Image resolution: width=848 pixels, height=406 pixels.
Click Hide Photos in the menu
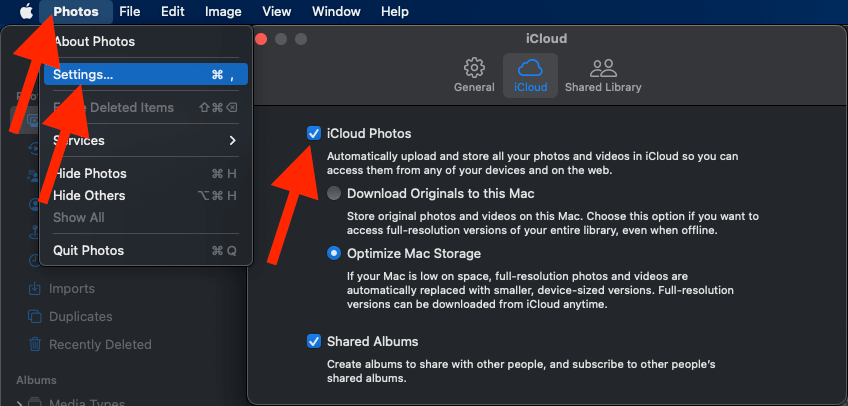click(90, 173)
